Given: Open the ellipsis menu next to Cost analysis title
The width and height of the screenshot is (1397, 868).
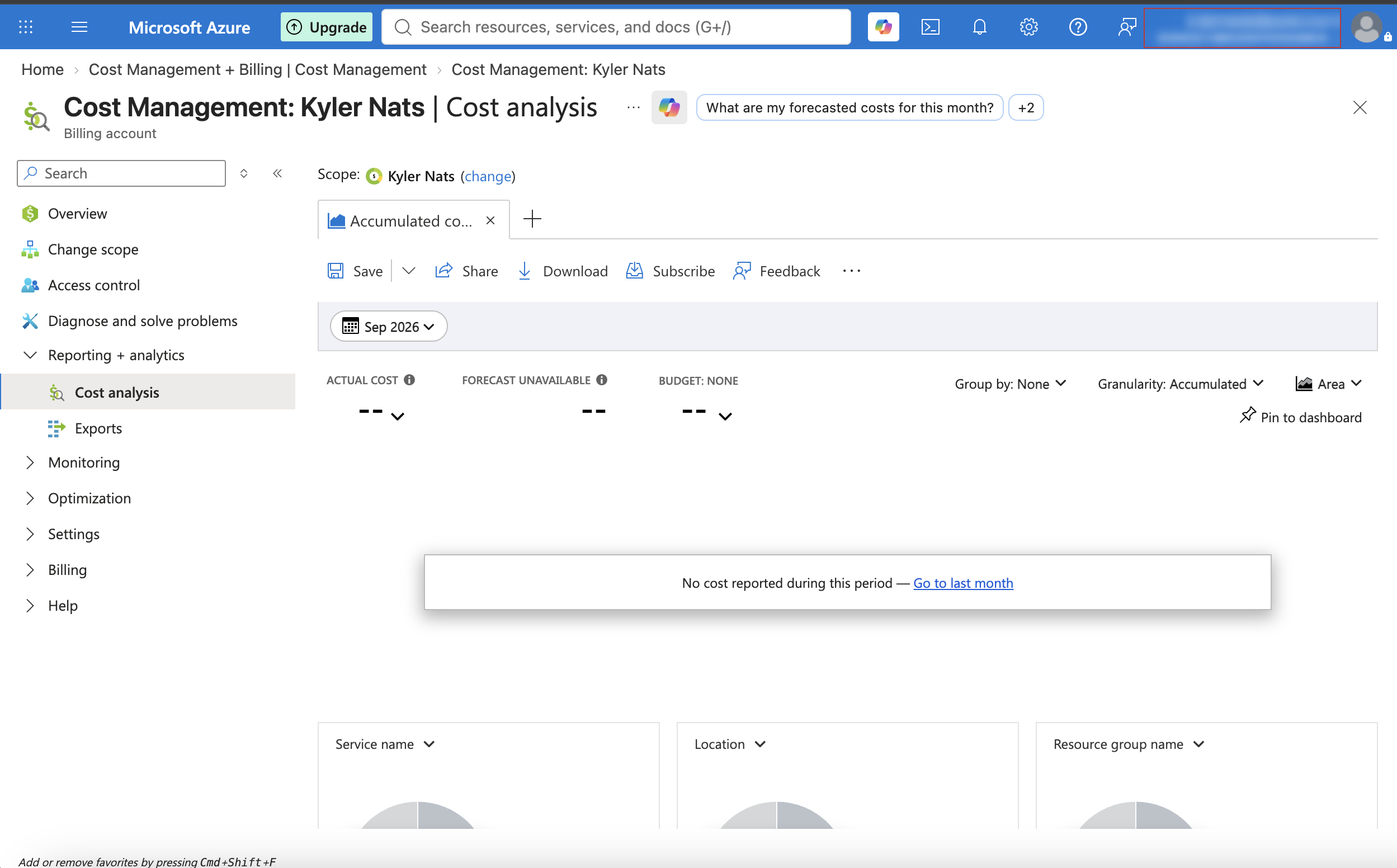Looking at the screenshot, I should (633, 107).
